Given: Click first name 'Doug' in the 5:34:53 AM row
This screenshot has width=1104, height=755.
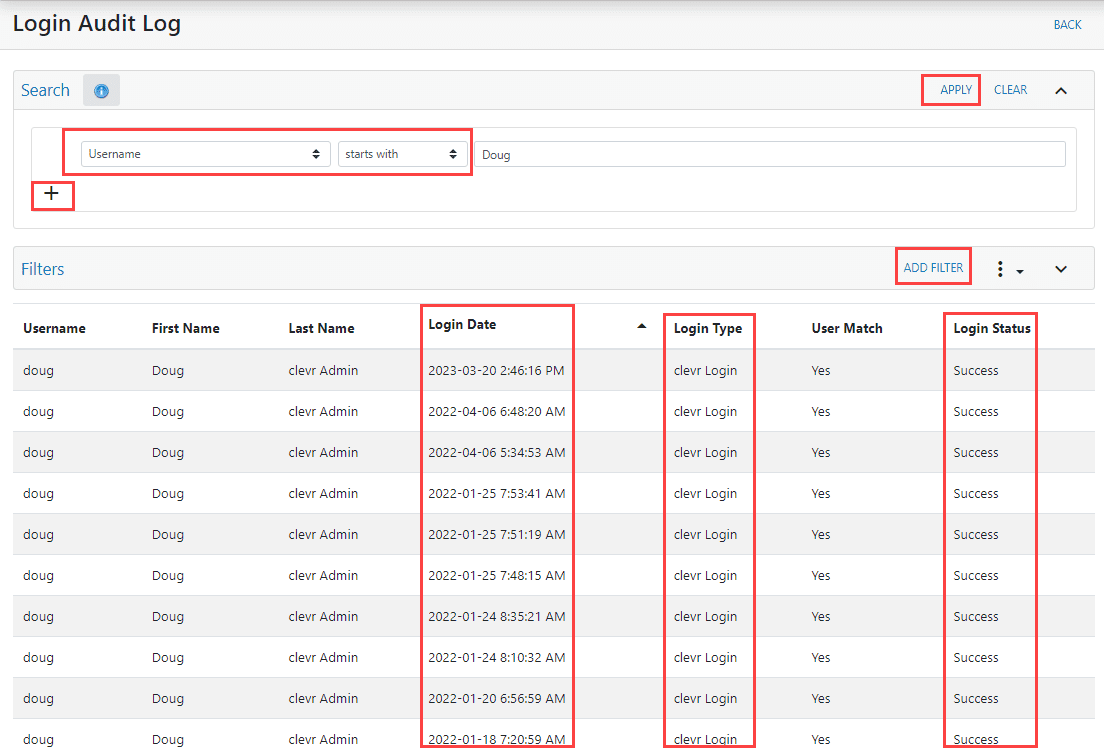Looking at the screenshot, I should 168,453.
